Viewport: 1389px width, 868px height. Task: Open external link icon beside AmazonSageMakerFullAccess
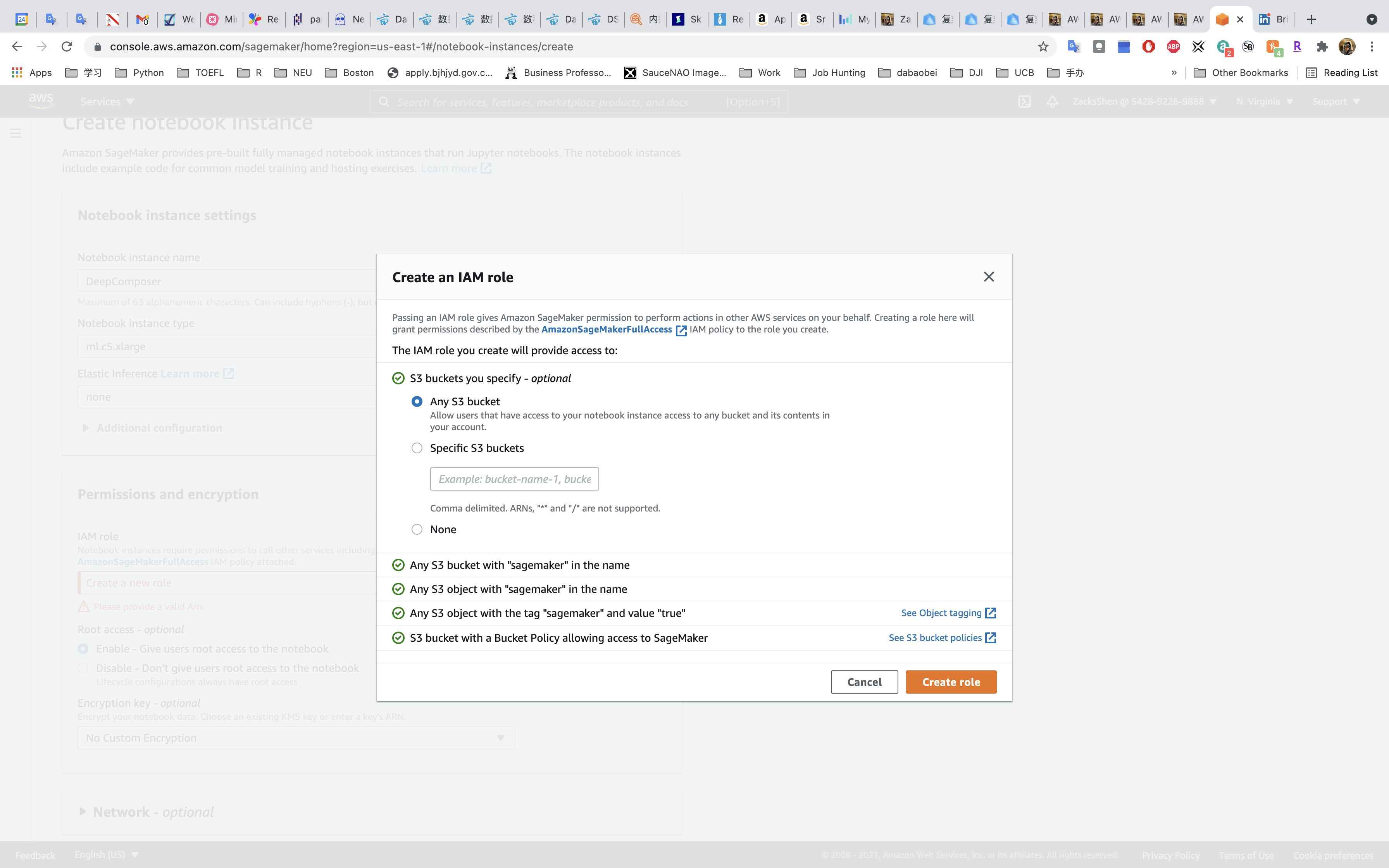(681, 331)
